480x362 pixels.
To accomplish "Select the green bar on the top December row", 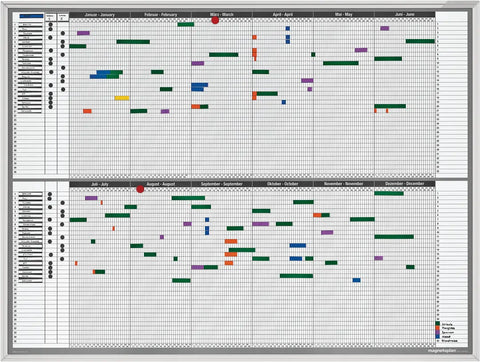I will coord(389,193).
